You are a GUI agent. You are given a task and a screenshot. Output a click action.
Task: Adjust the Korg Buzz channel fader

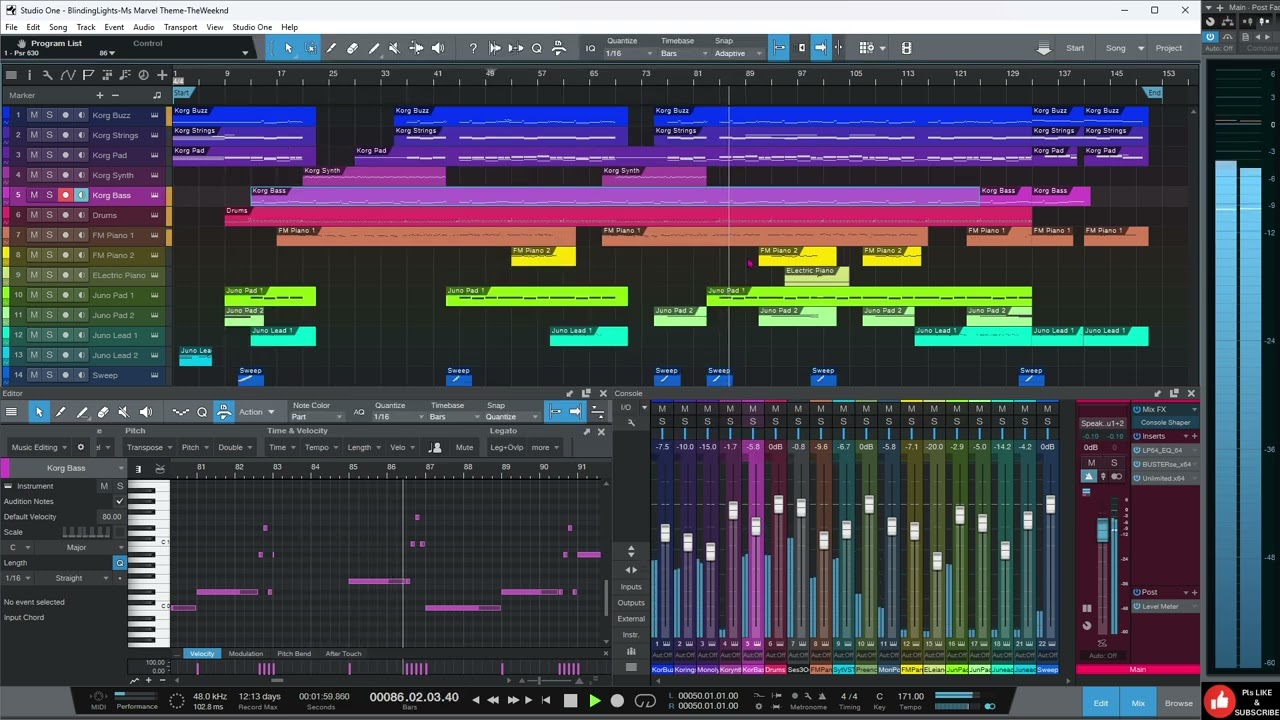(664, 535)
